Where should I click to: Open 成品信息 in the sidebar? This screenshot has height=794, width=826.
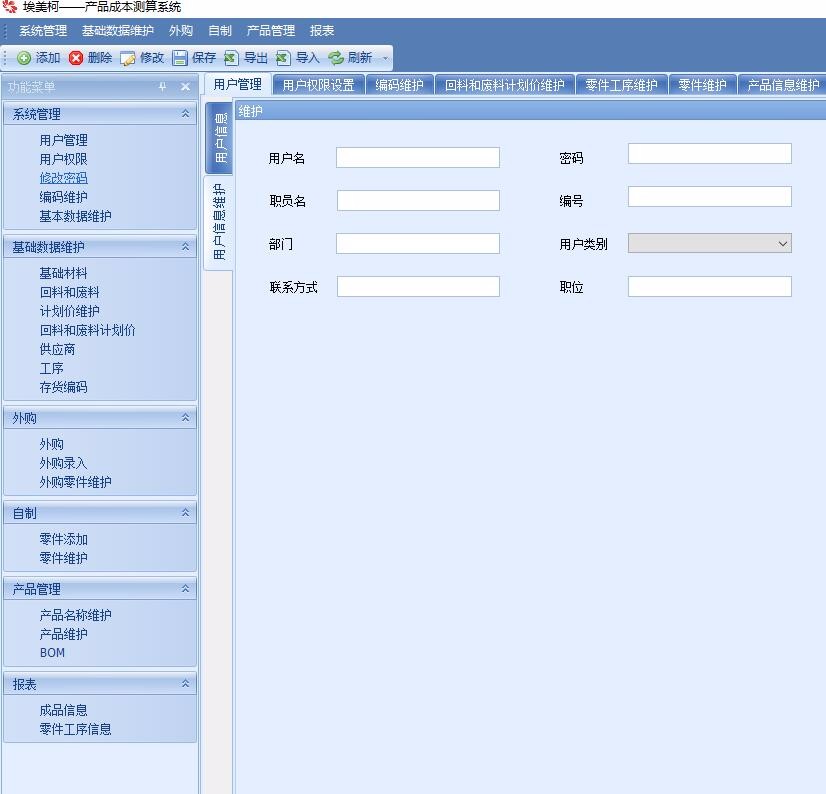click(x=63, y=710)
